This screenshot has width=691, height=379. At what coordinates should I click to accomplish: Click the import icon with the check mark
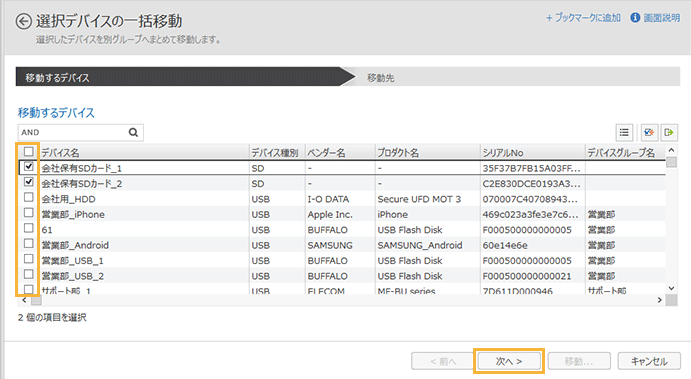pos(649,132)
